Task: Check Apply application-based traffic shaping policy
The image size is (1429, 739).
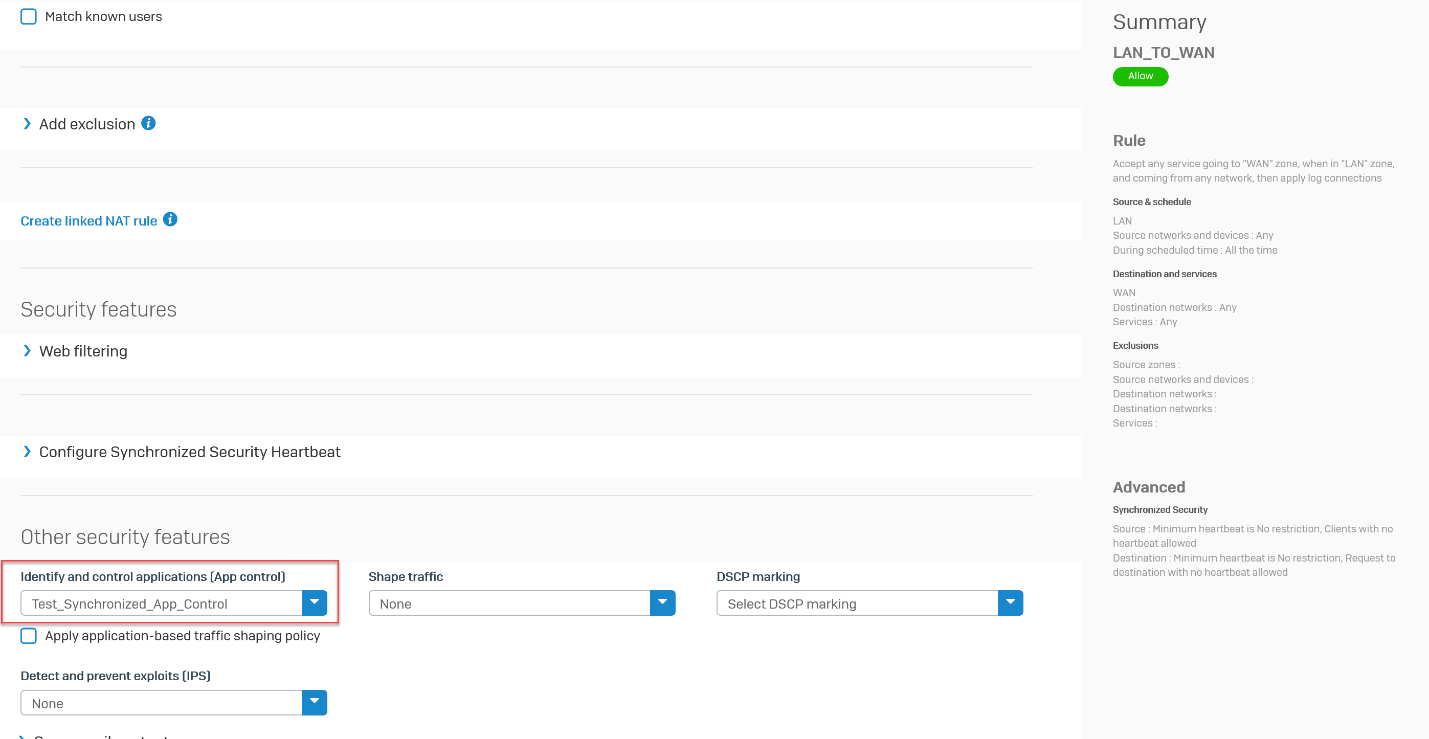Action: [x=28, y=635]
